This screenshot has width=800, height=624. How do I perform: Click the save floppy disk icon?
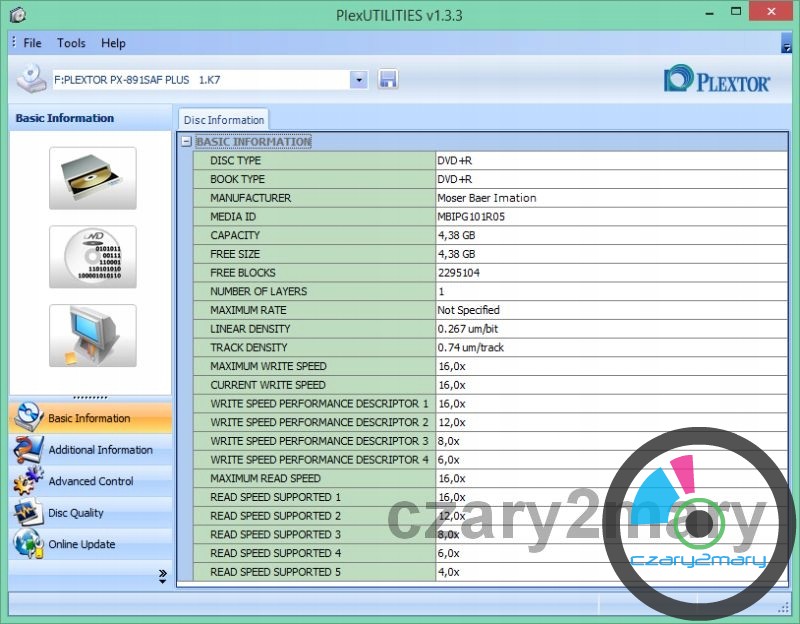tap(388, 79)
